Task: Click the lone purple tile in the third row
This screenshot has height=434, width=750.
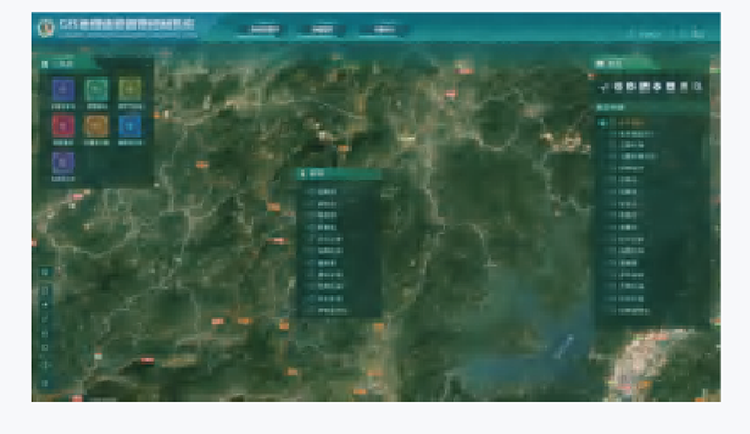Action: point(62,159)
